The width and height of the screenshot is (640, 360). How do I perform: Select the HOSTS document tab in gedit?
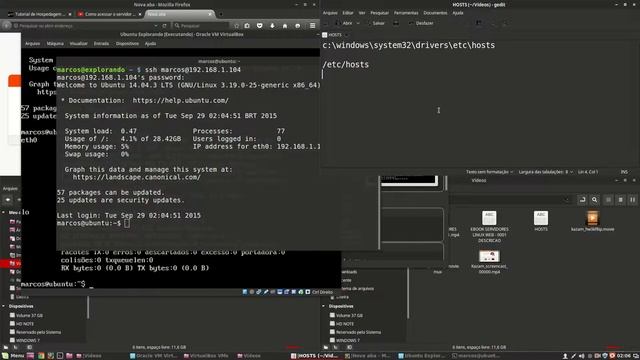335,35
